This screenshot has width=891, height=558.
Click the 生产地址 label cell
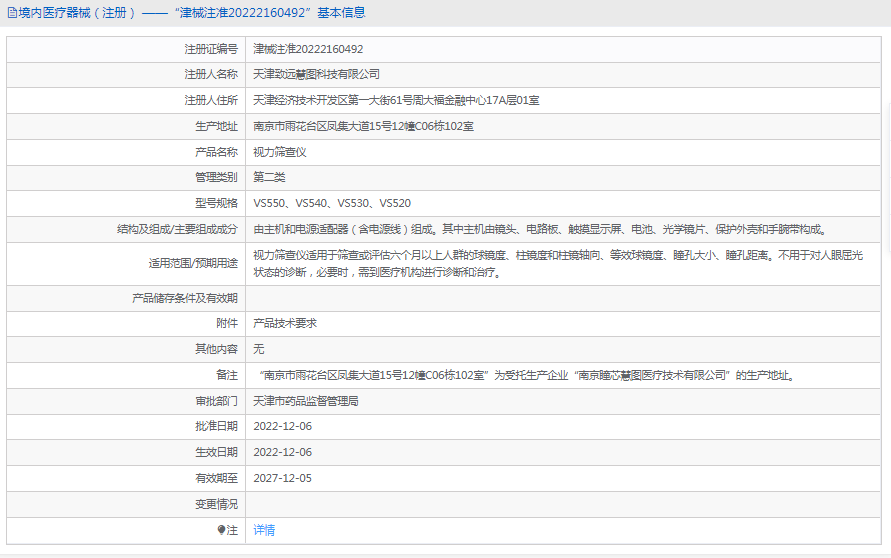coord(126,126)
